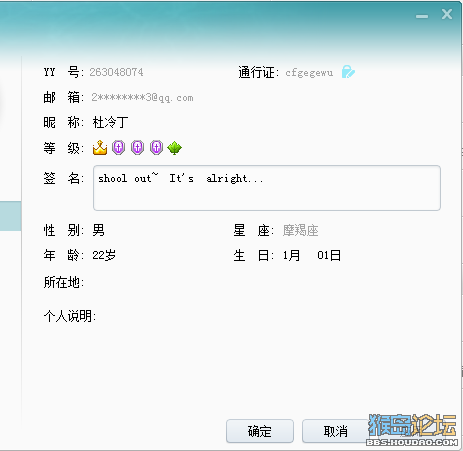The height and width of the screenshot is (451, 463).
Task: Open the birthday day field 01日
Action: click(x=329, y=256)
